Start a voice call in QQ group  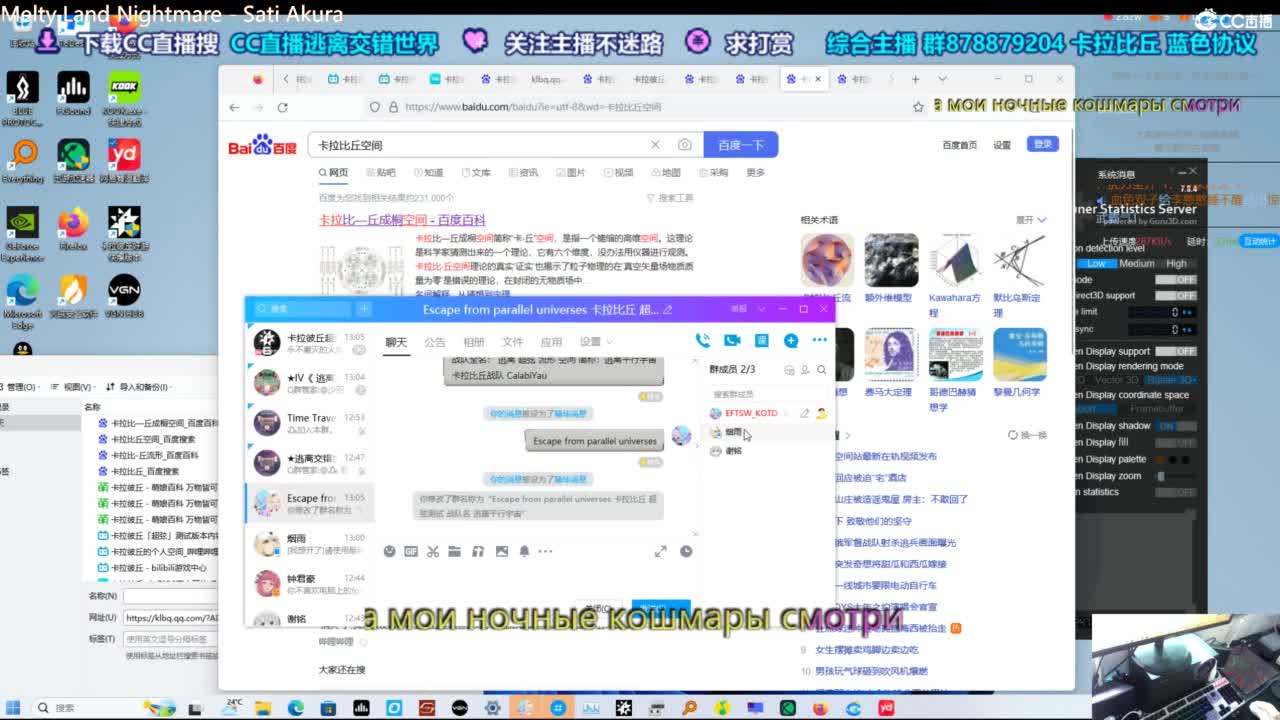coord(703,341)
